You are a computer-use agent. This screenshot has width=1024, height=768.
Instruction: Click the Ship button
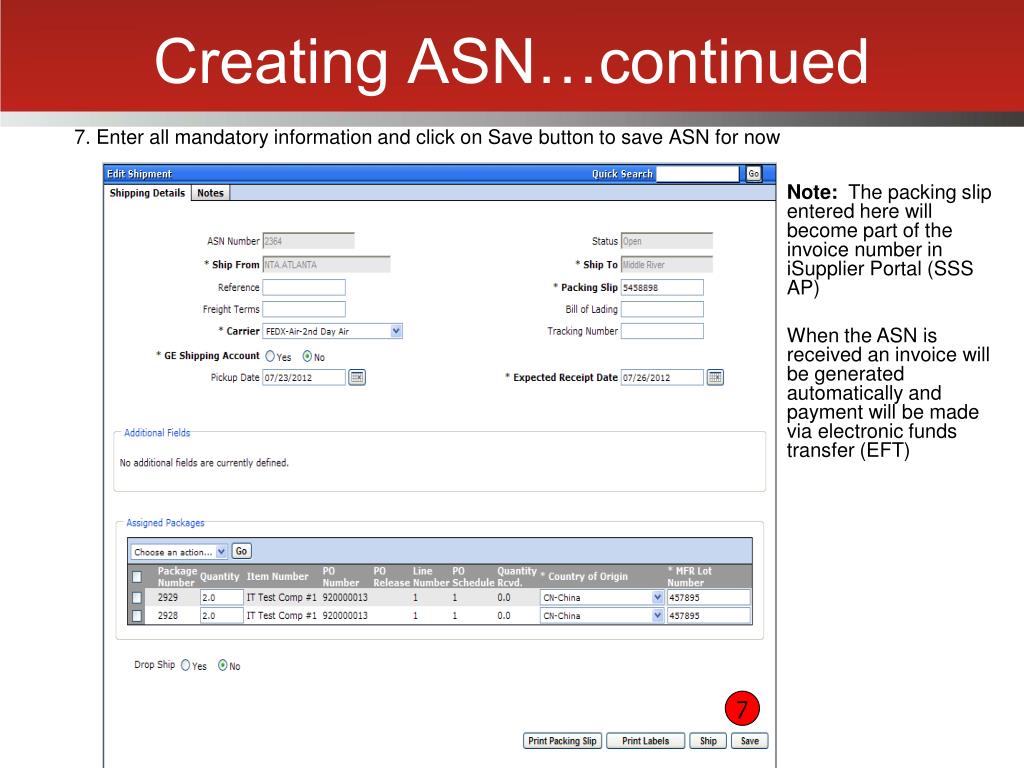[x=708, y=741]
